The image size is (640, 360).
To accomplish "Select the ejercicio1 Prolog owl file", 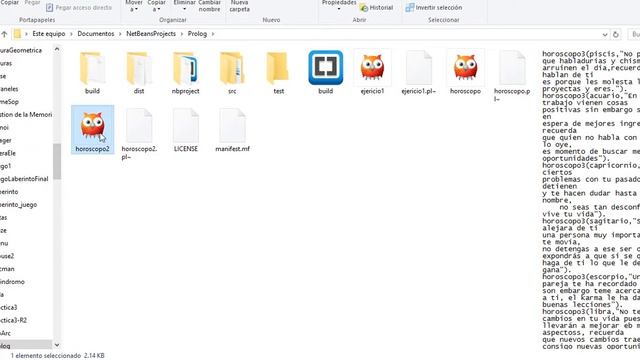I will 372,73.
